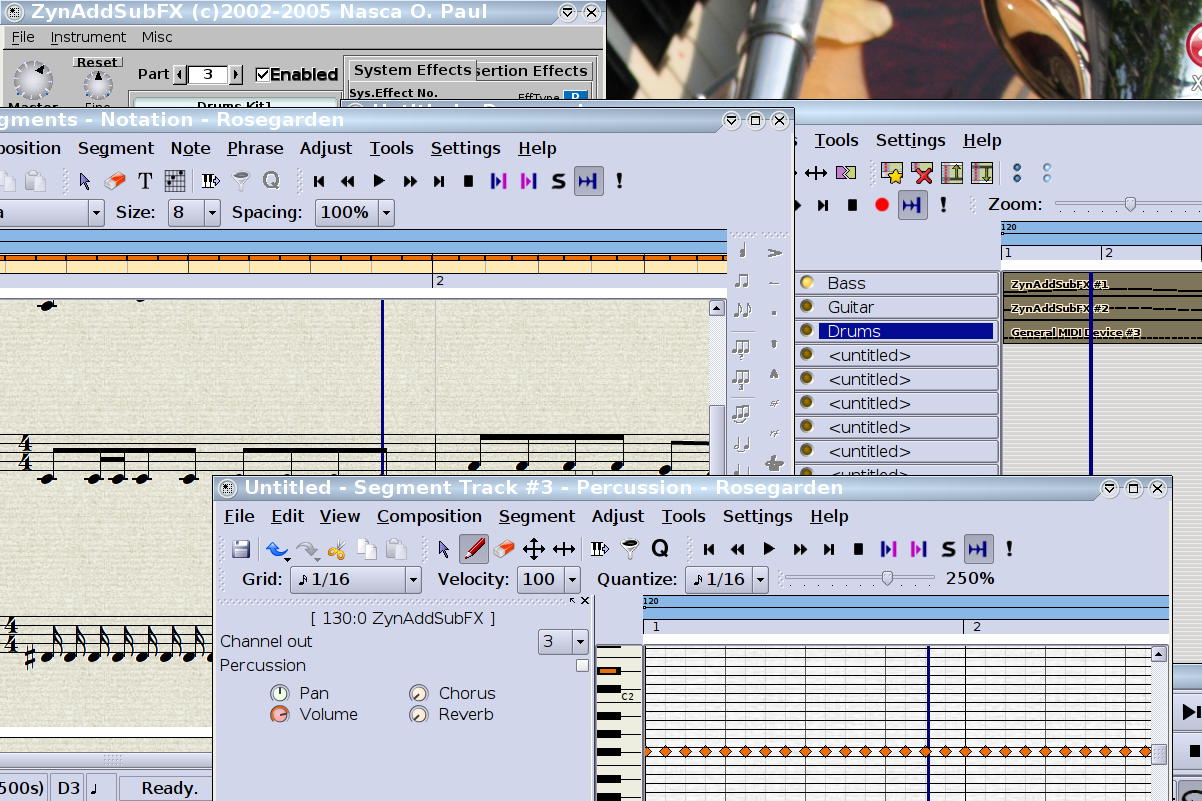1202x801 pixels.
Task: Click the Quantize Q icon in Notation window
Action: point(271,181)
